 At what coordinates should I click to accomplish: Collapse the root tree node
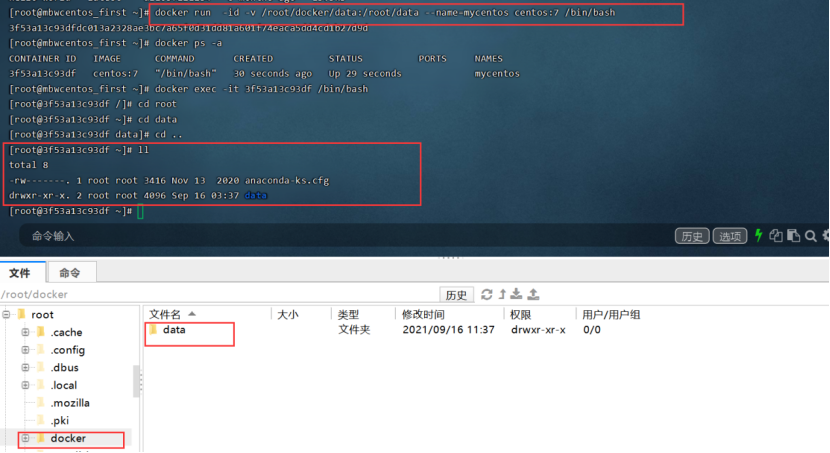coord(6,314)
